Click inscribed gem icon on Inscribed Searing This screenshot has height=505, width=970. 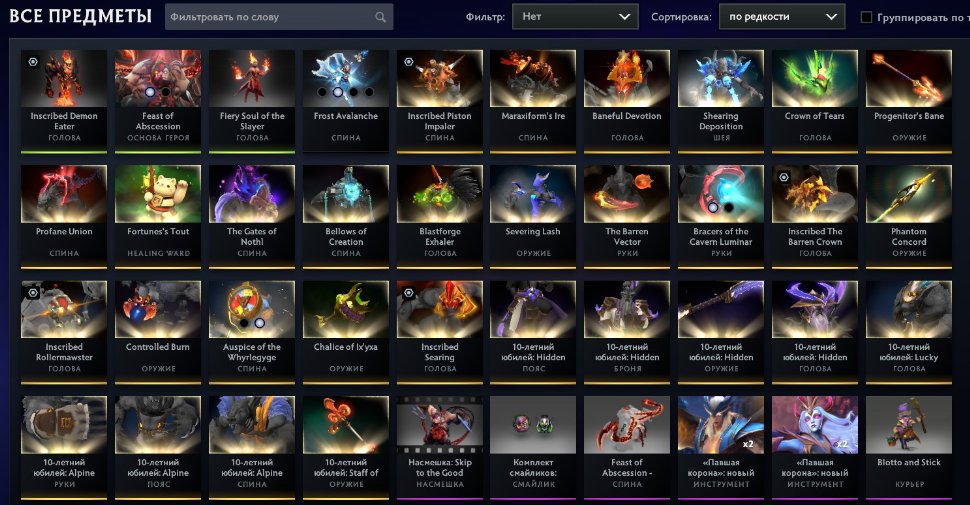point(408,293)
